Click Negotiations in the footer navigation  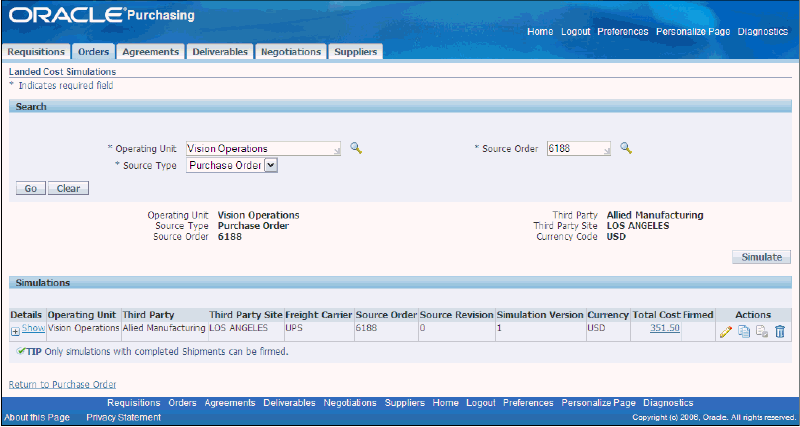click(x=350, y=403)
